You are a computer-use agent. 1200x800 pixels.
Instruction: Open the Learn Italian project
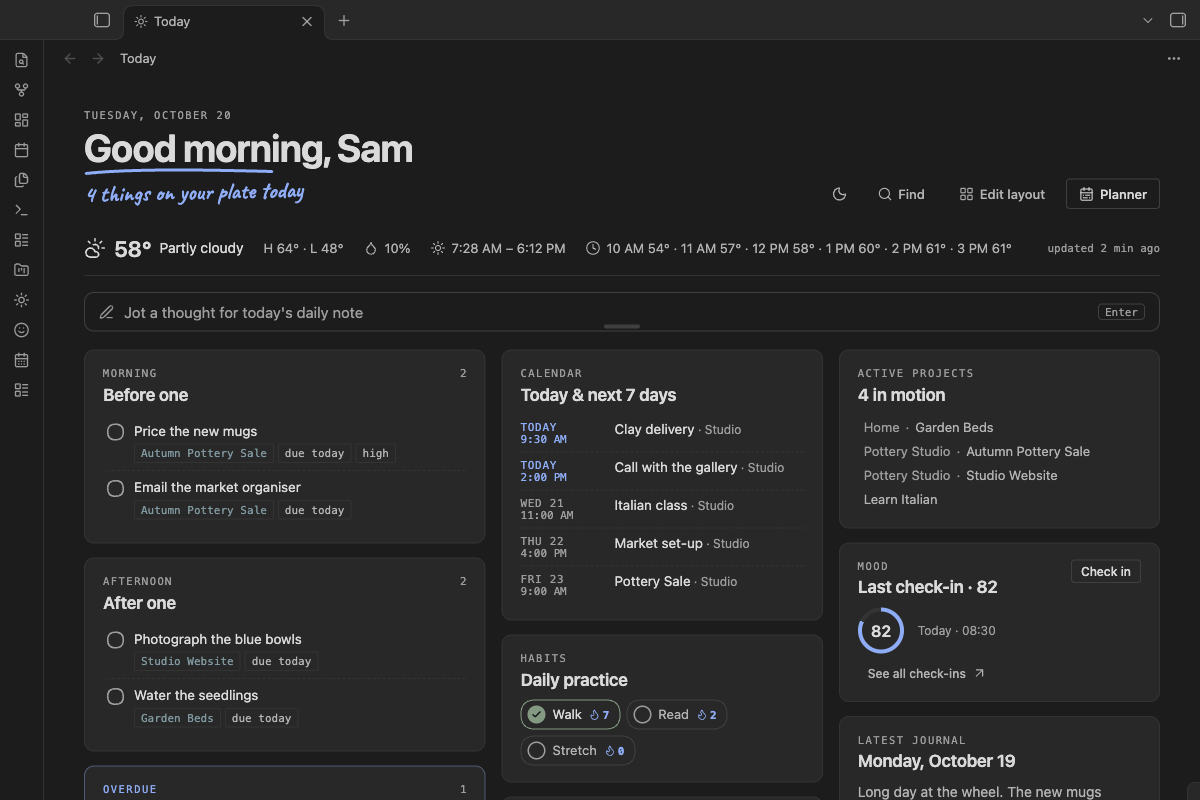[x=901, y=499]
